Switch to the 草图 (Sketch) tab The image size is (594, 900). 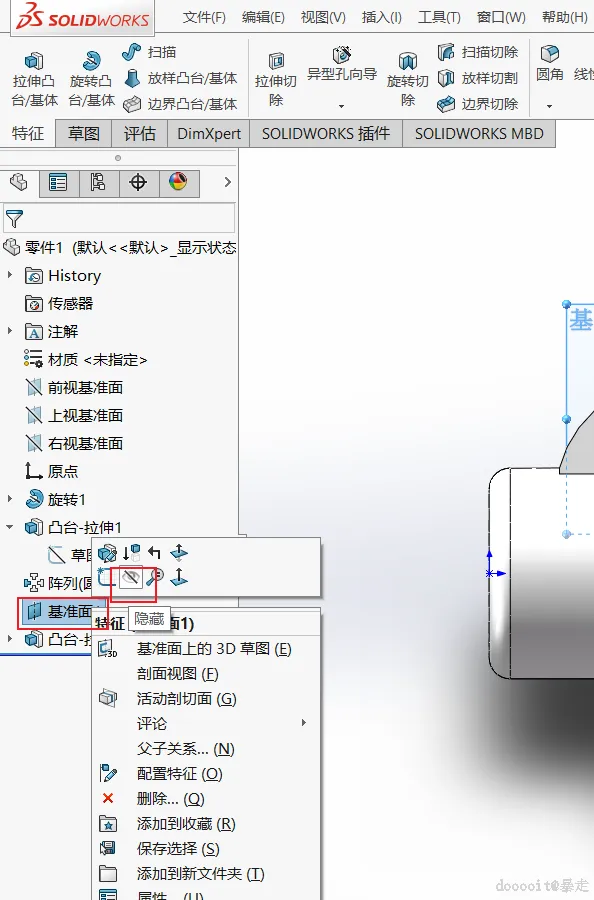click(x=84, y=134)
